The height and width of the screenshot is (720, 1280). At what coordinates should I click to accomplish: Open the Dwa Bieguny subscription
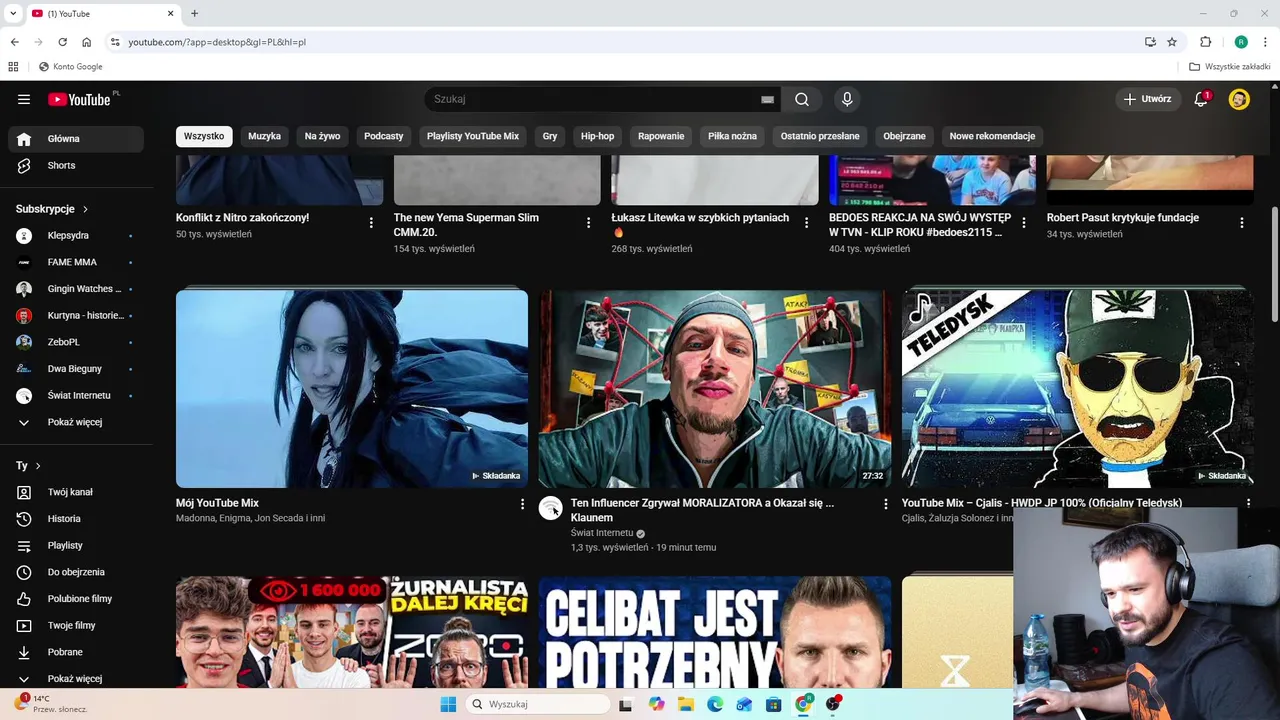coord(76,369)
